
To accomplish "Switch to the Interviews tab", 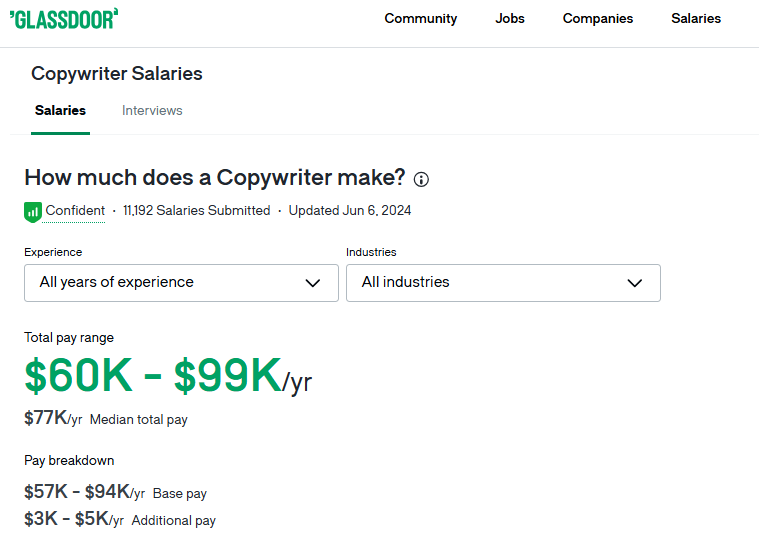I will tap(152, 110).
